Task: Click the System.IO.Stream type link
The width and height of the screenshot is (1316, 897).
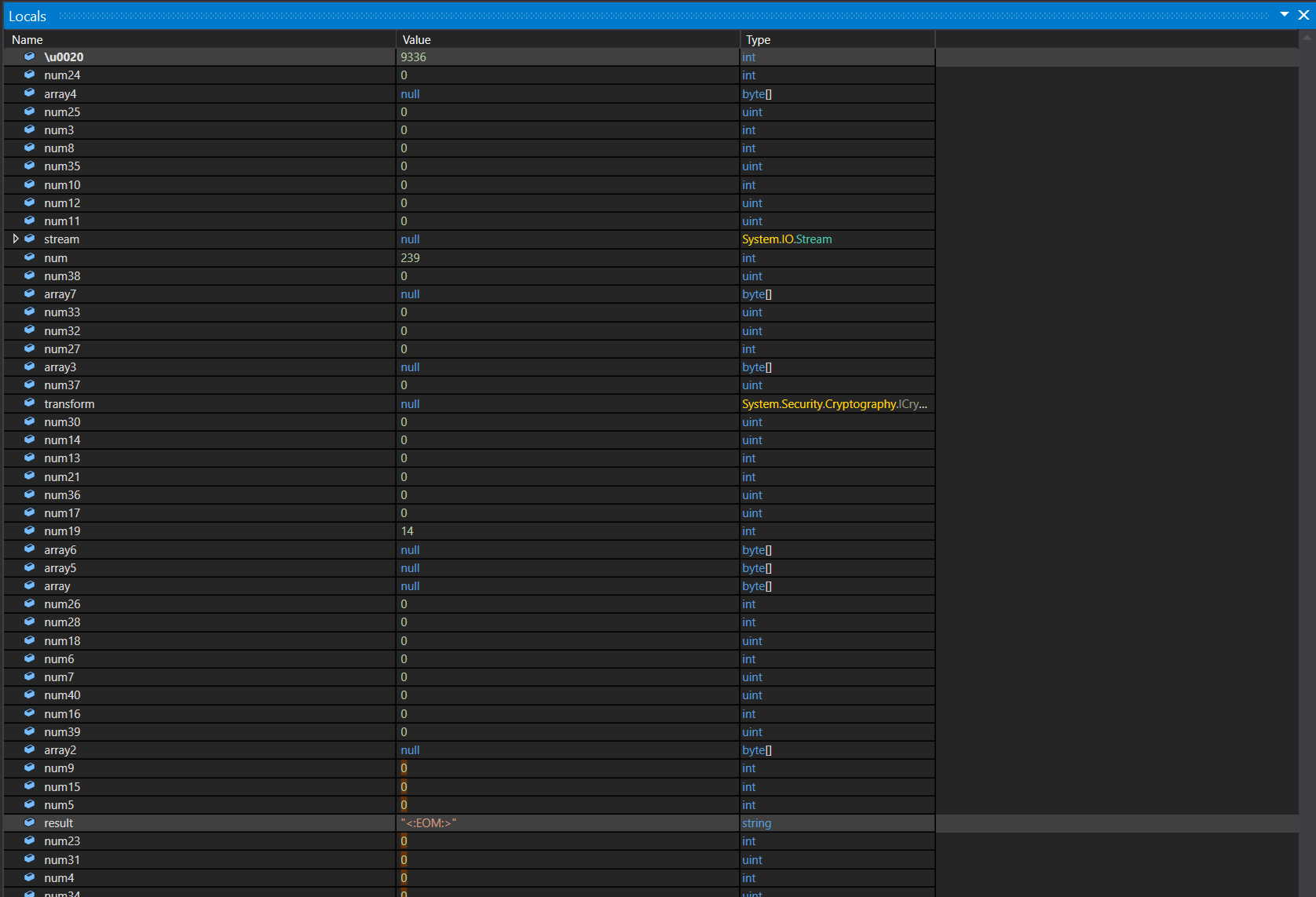Action: (x=787, y=239)
